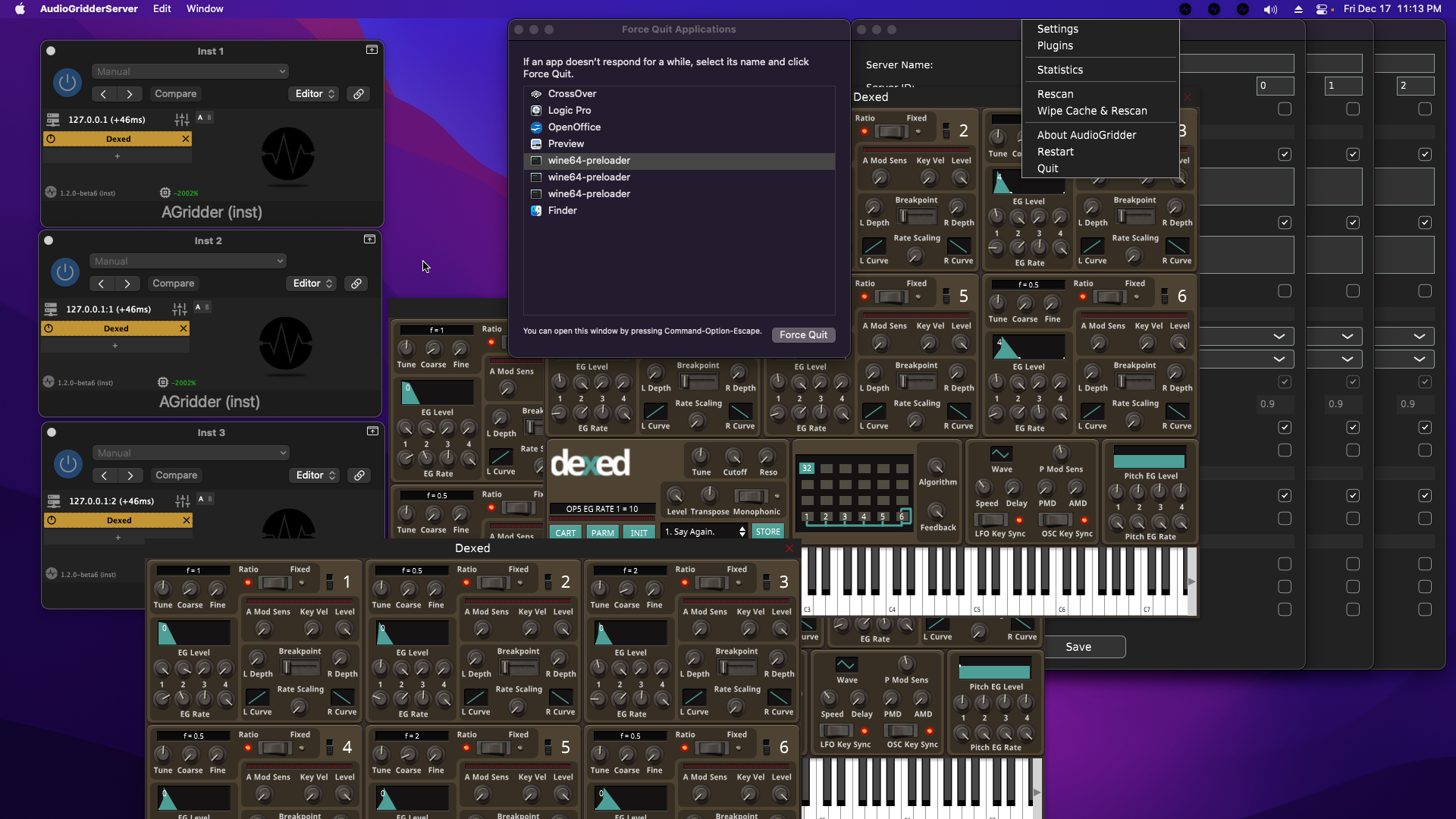Screen dimensions: 1456x819
Task: Click AudioGridder logo beside 1.2.0-beta6 in Inst 1
Action: [x=51, y=193]
